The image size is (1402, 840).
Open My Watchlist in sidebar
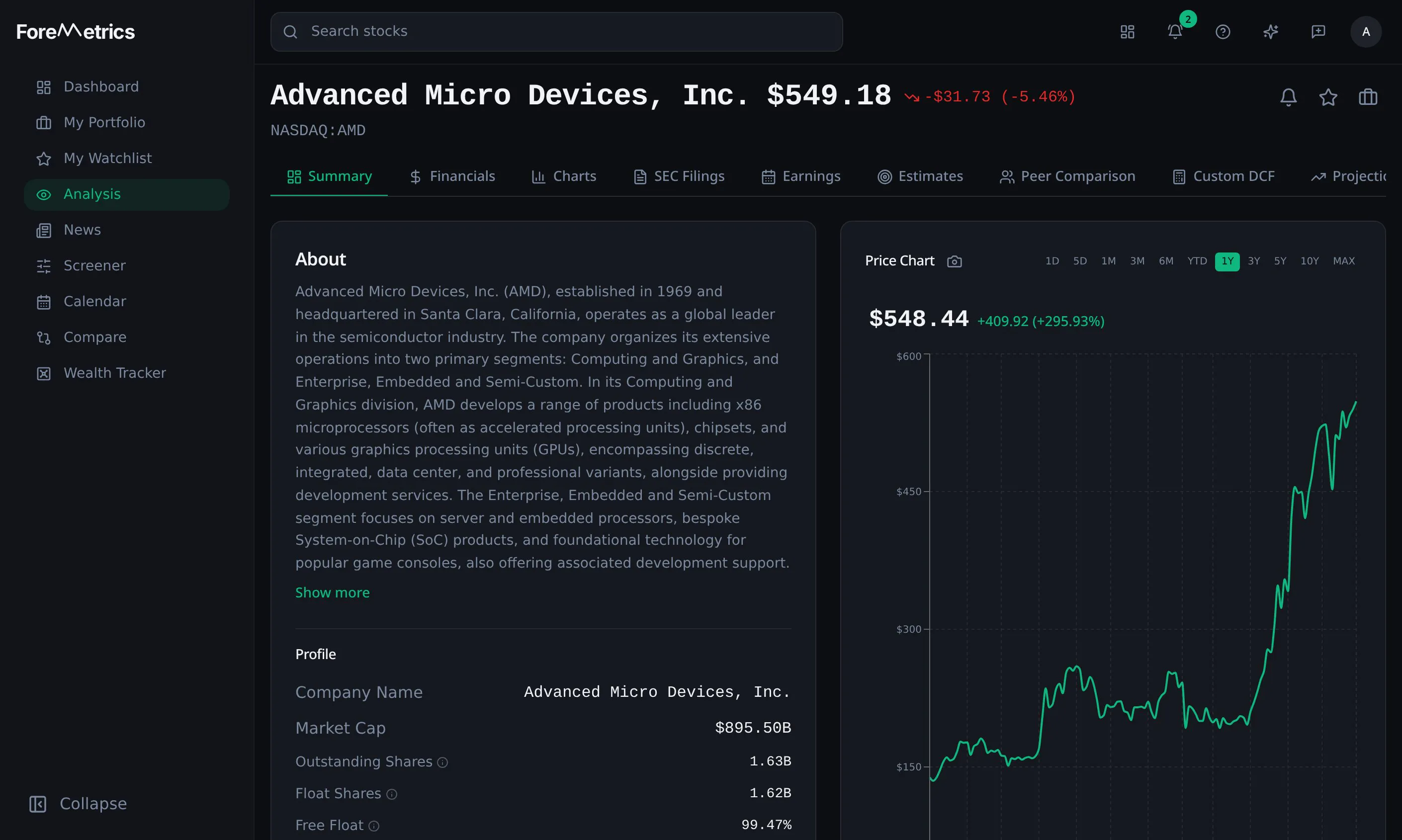tap(126, 159)
